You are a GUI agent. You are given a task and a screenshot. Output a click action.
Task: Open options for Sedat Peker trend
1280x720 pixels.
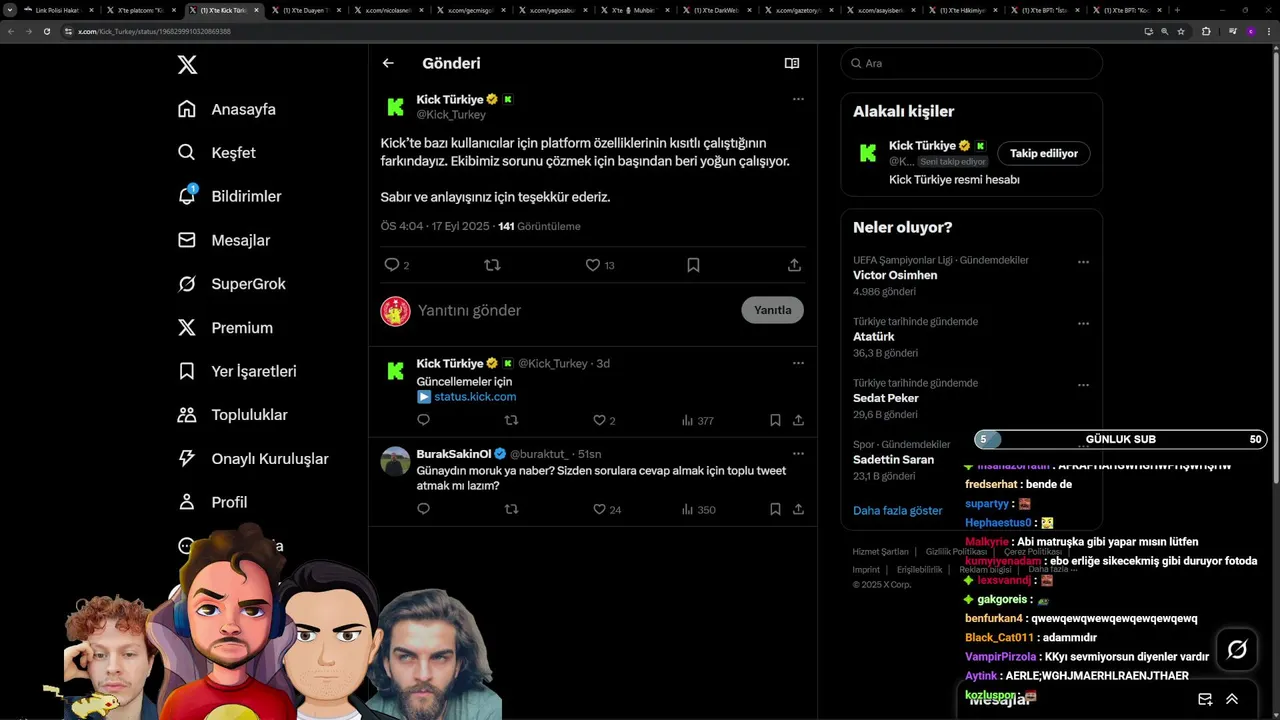pos(1083,385)
